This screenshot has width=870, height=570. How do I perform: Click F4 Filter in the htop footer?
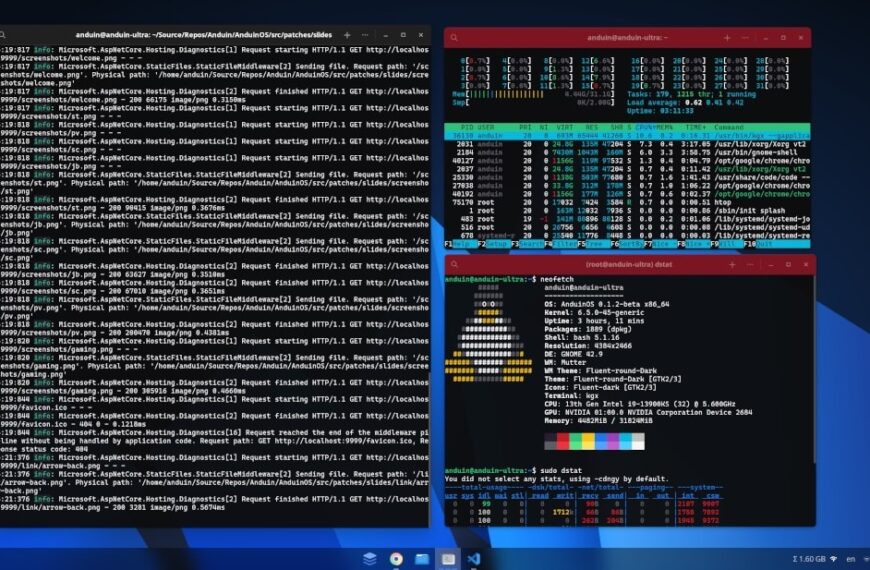560,244
